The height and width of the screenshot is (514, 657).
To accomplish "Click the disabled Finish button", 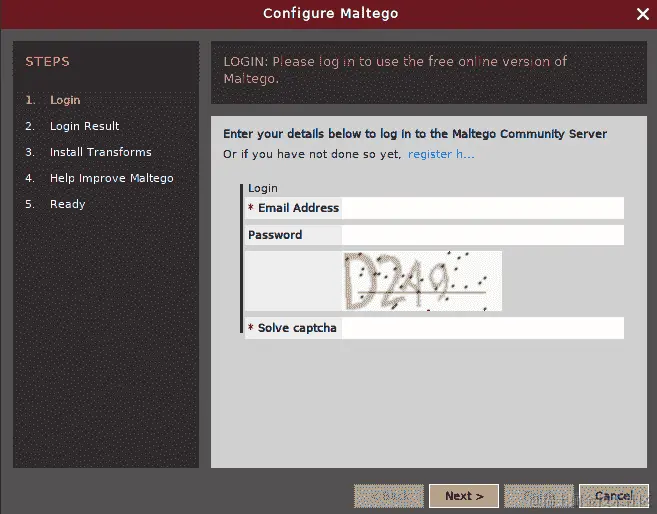I will 539,496.
